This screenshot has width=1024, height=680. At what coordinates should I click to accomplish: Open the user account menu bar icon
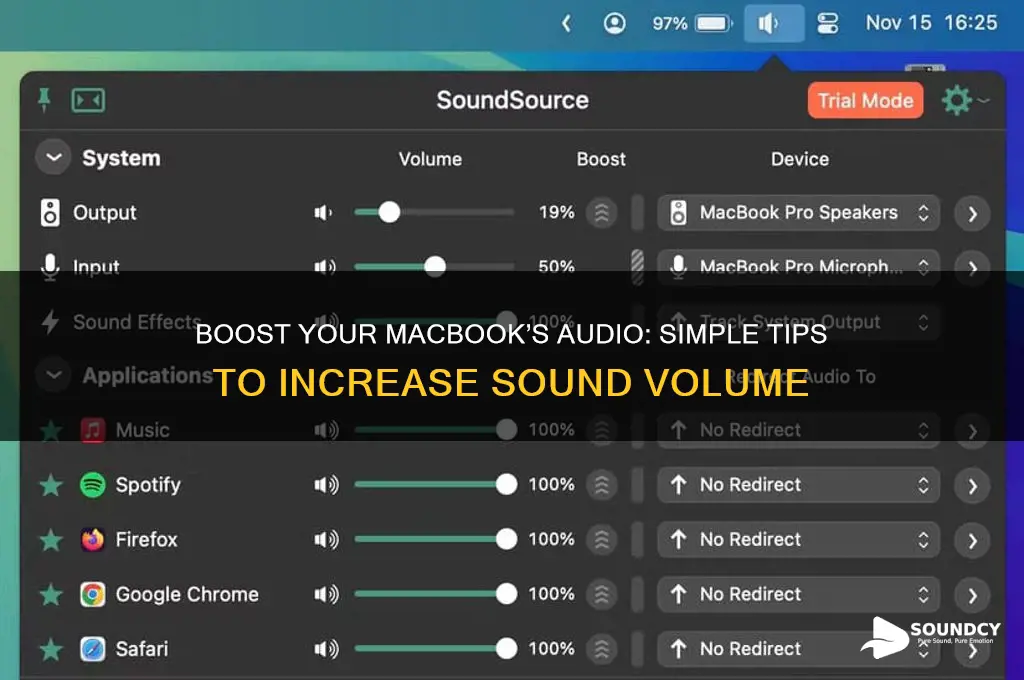tap(614, 24)
